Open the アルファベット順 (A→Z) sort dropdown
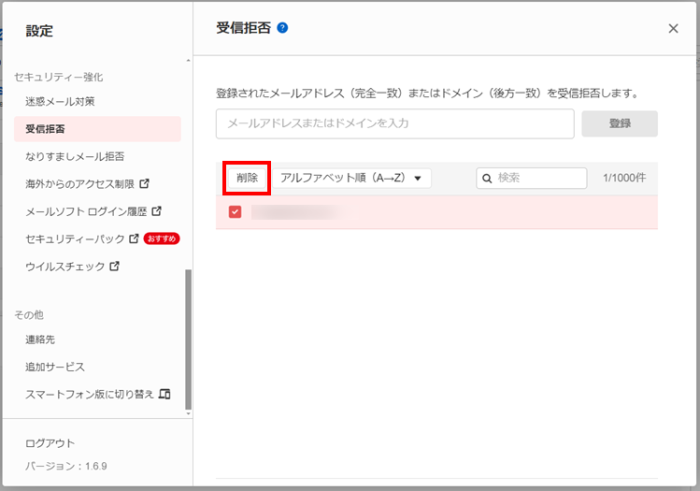This screenshot has width=700, height=491. (354, 178)
